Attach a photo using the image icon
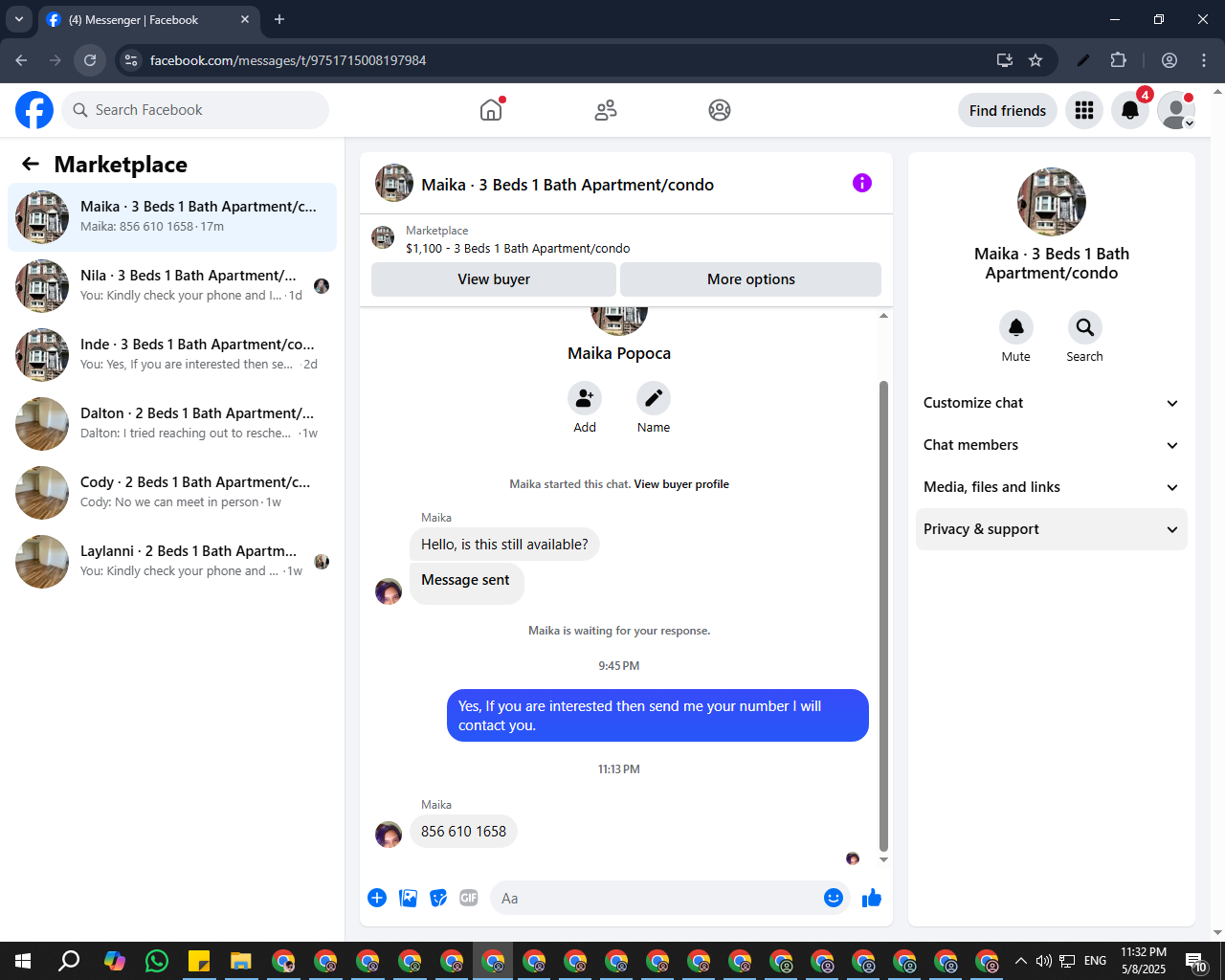The width and height of the screenshot is (1225, 980). (408, 898)
